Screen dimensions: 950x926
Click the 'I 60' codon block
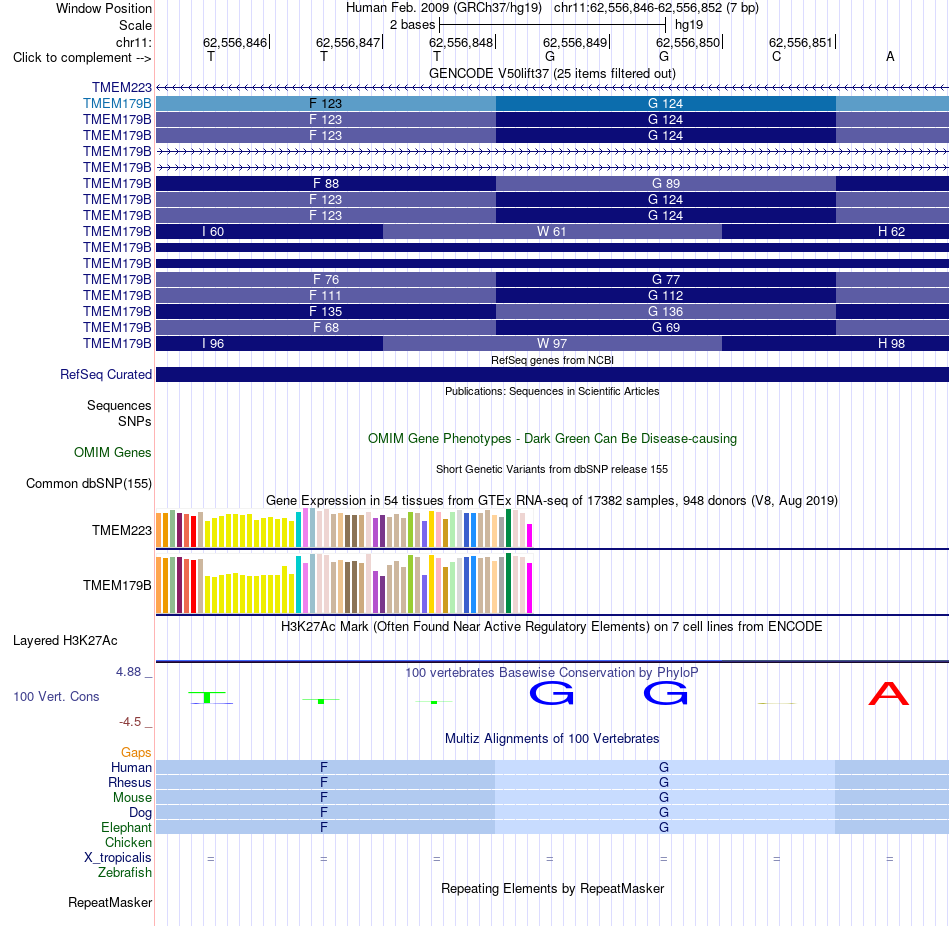[270, 232]
